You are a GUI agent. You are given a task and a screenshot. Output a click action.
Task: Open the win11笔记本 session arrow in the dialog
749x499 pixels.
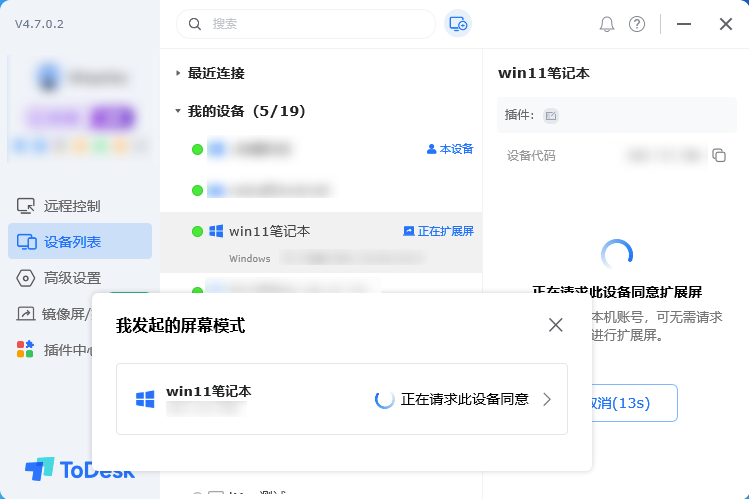pyautogui.click(x=547, y=399)
